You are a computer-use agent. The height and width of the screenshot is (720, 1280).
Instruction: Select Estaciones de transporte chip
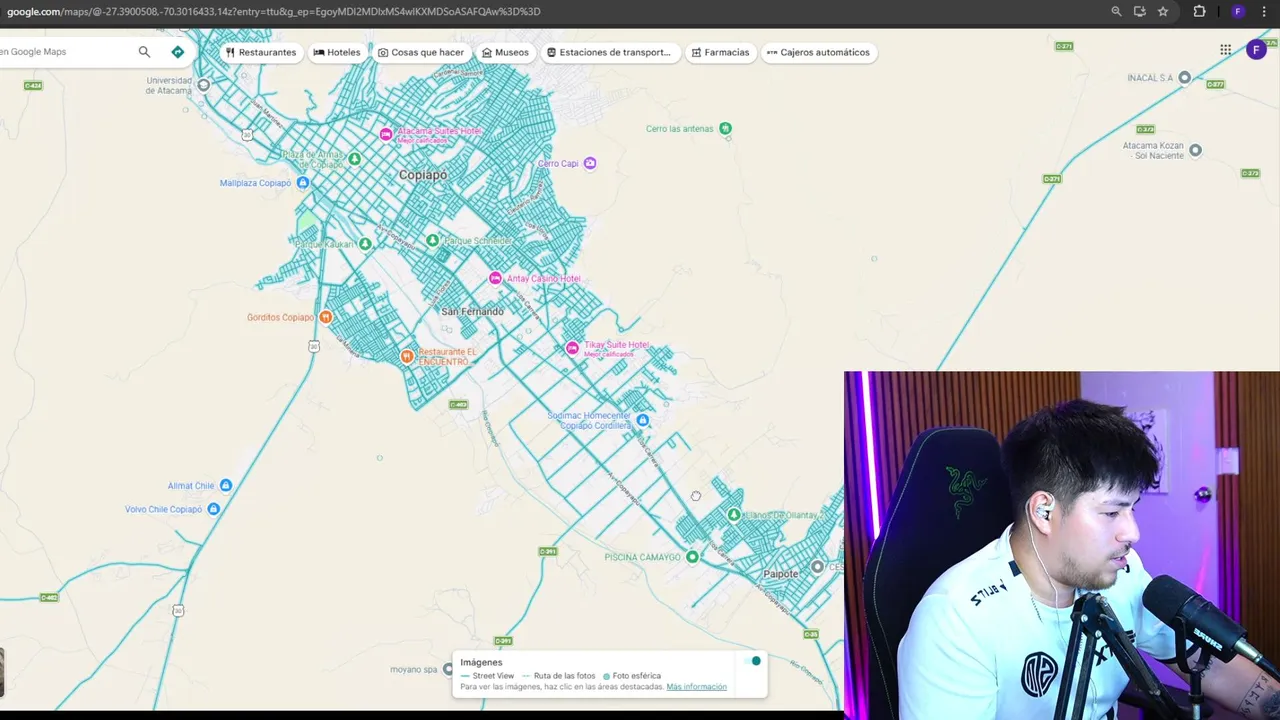611,52
